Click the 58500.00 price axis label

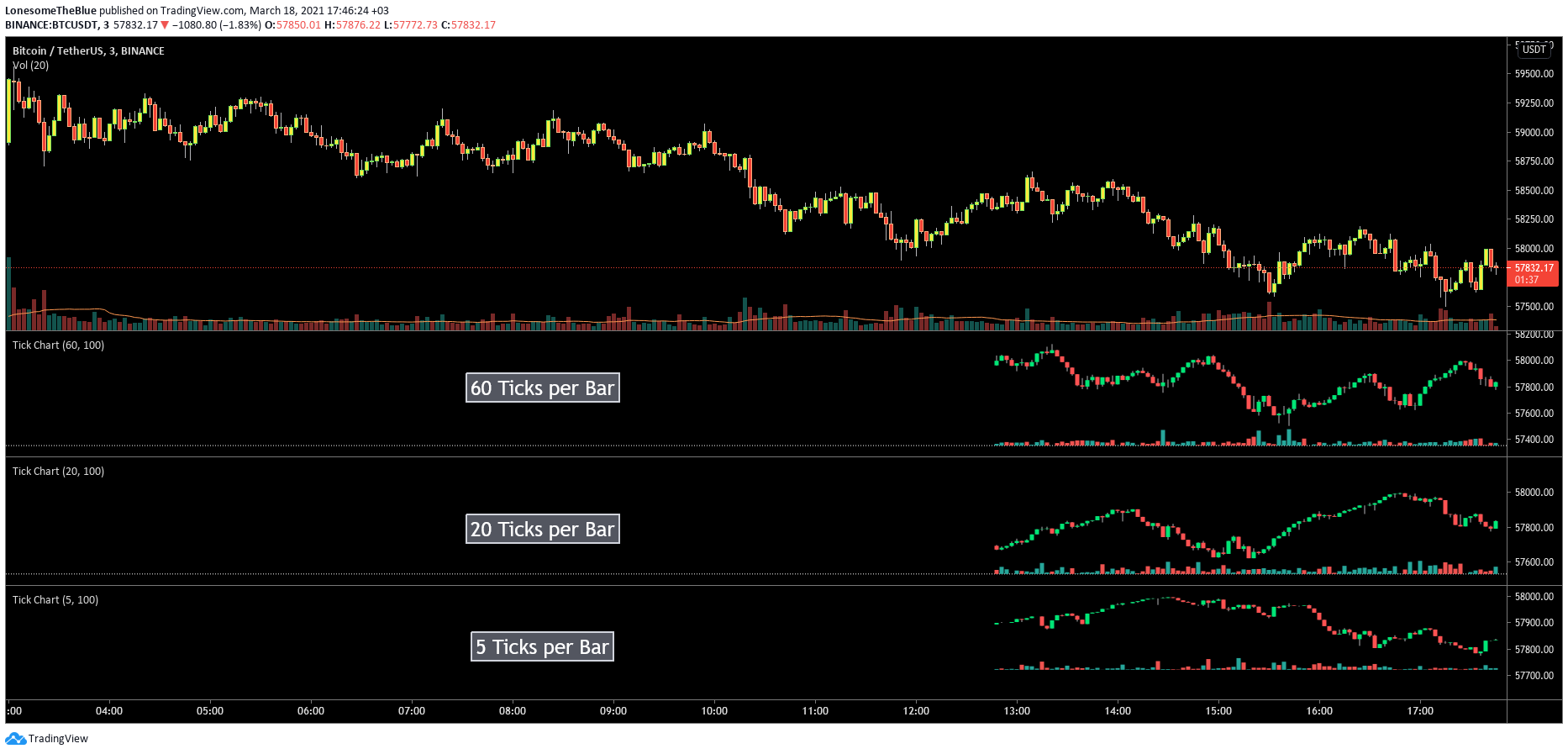(1534, 191)
